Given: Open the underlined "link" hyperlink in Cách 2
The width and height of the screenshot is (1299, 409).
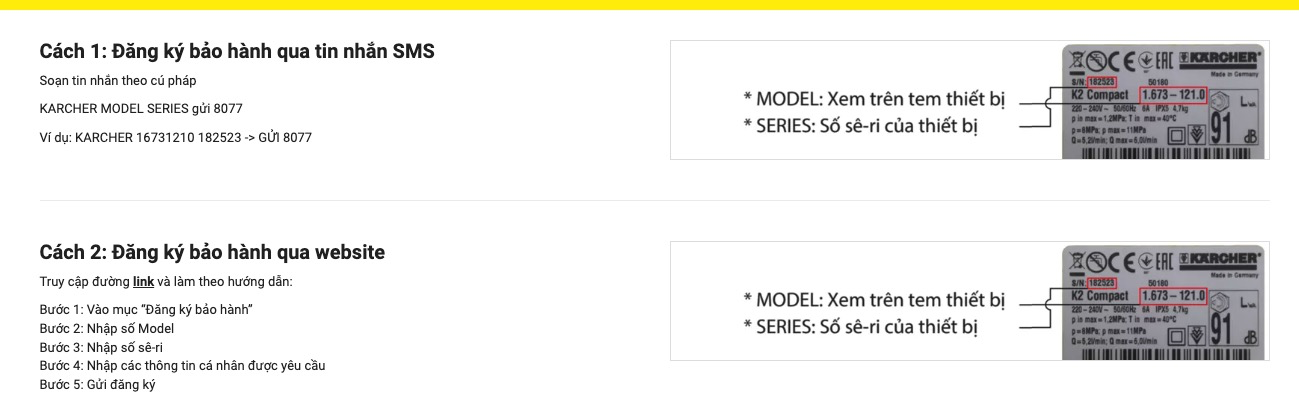Looking at the screenshot, I should (x=143, y=282).
